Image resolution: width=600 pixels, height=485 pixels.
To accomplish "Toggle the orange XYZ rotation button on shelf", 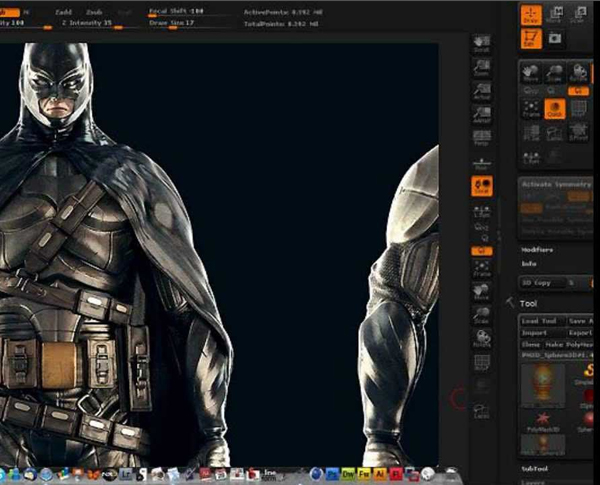I will 482,251.
